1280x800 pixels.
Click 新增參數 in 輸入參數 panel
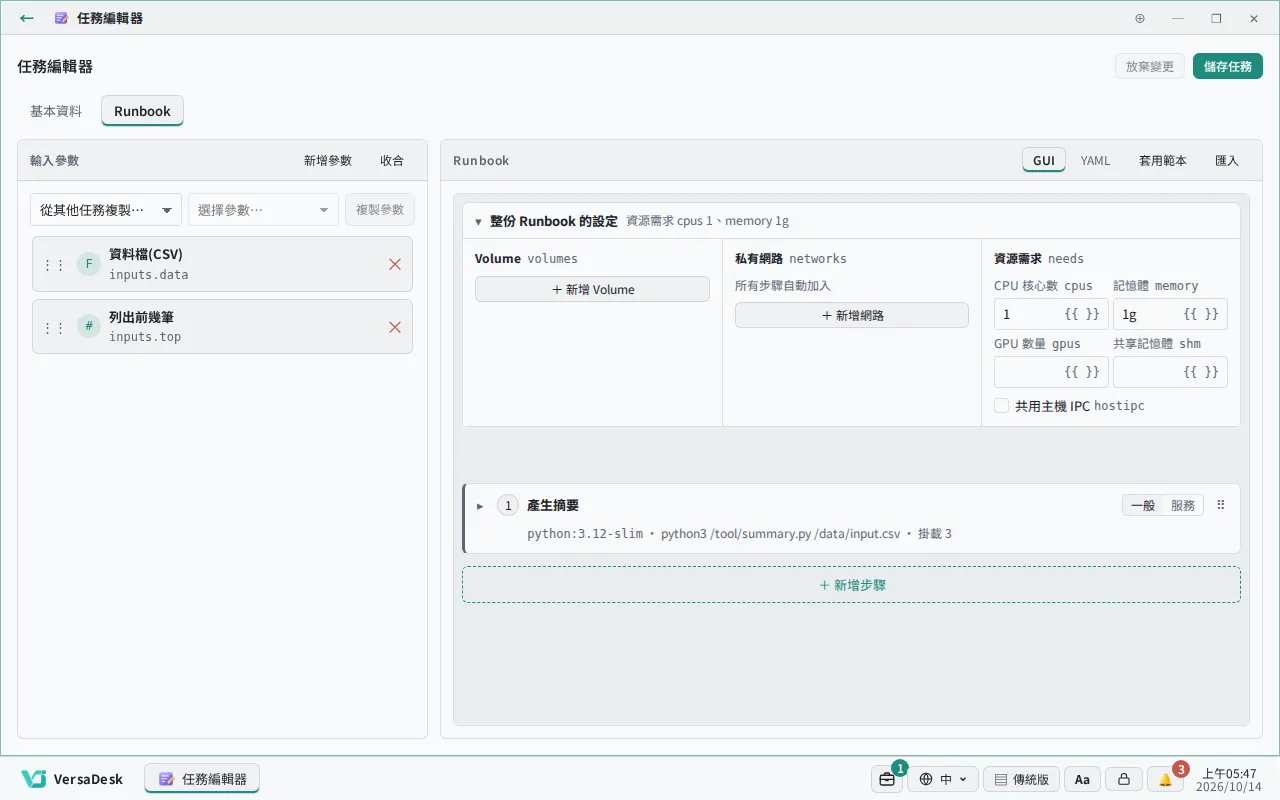coord(328,160)
